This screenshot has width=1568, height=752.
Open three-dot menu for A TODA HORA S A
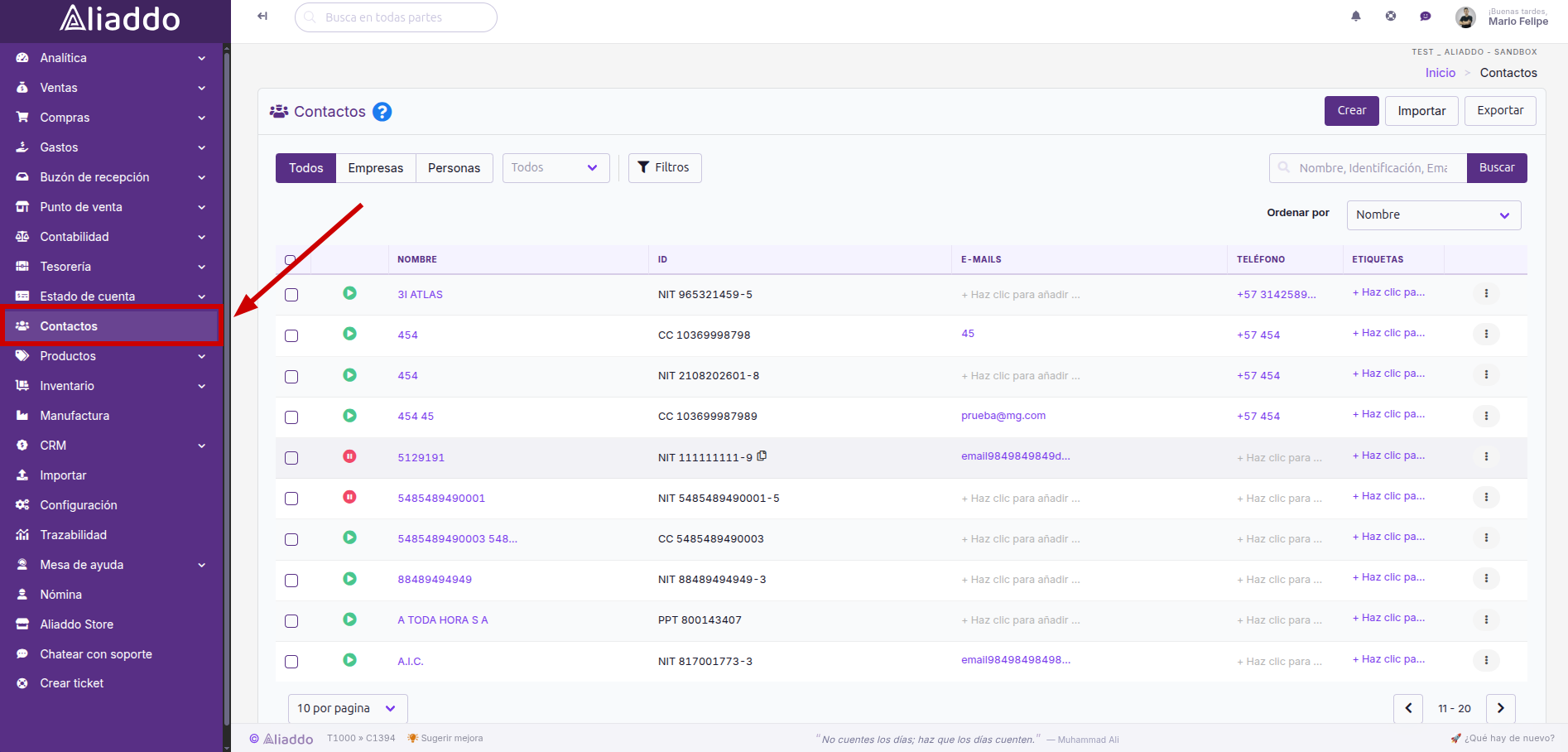pos(1486,619)
